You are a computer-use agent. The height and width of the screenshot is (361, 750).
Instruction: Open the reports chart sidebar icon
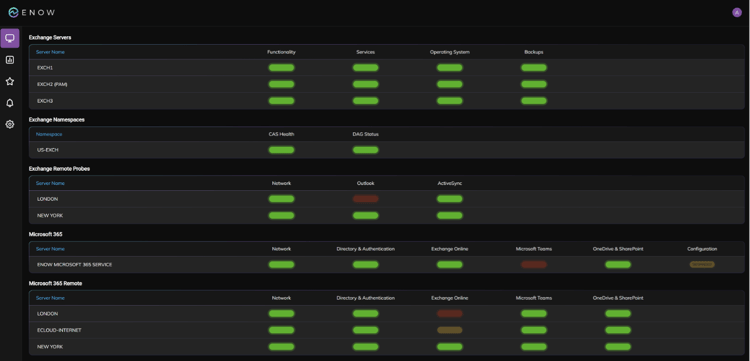coord(10,60)
